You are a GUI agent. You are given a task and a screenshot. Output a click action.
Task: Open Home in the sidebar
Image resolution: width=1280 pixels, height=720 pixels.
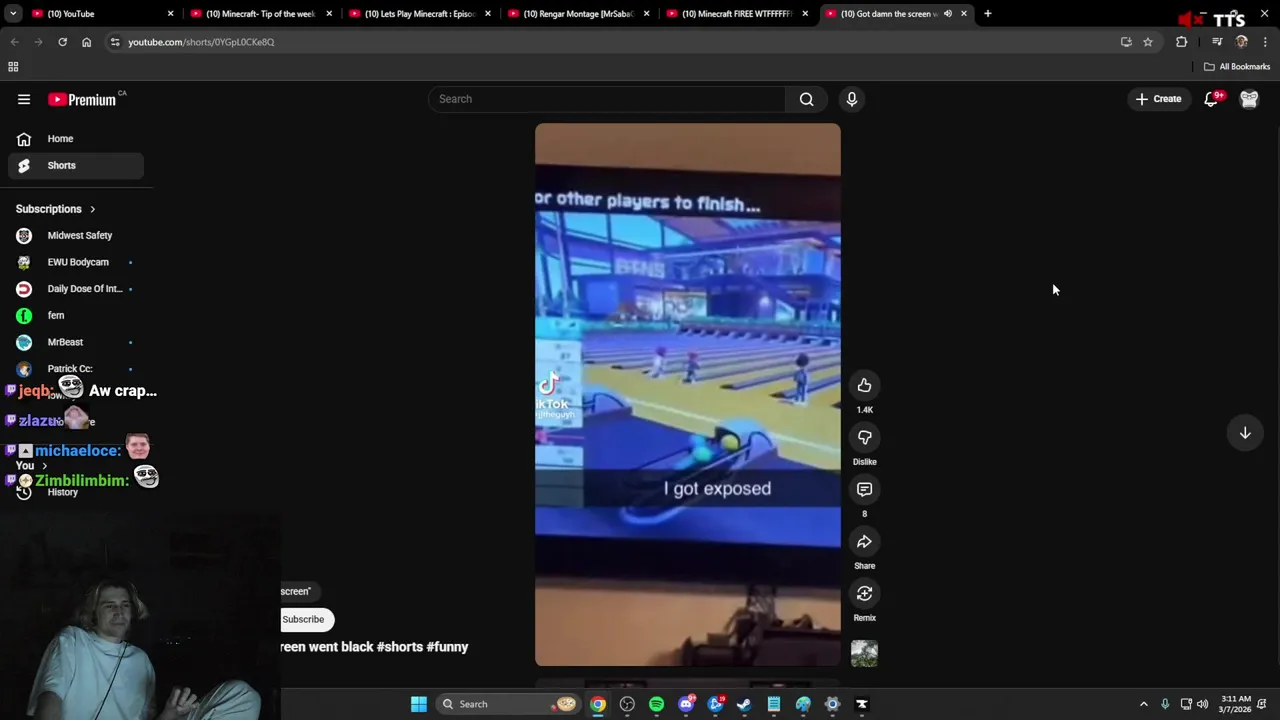pyautogui.click(x=76, y=139)
